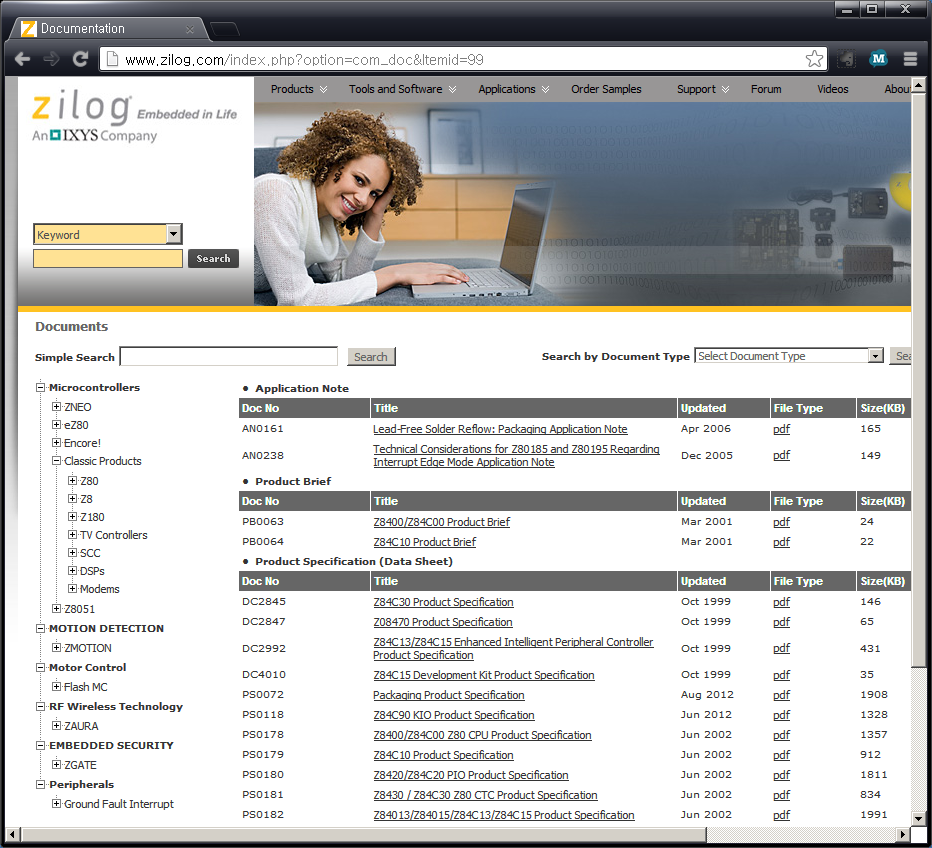Open the Tools and Software menu
Screen dimensions: 932x848
coord(402,89)
